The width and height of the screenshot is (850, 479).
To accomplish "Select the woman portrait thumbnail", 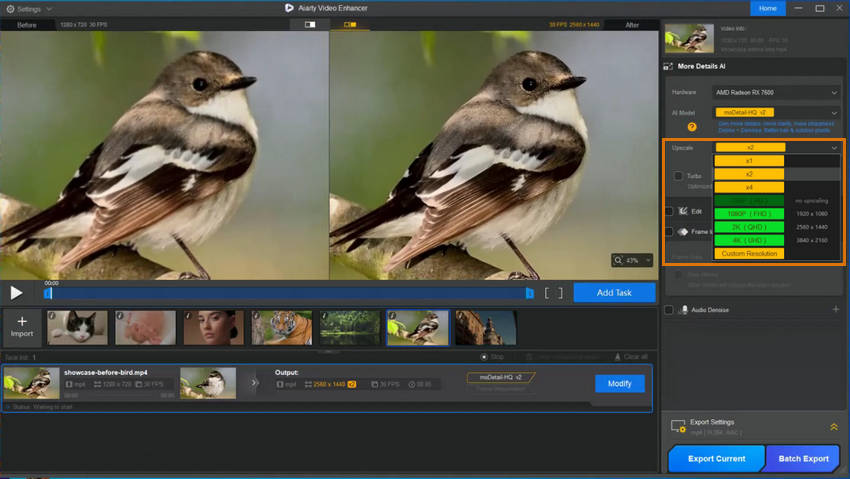I will [214, 328].
